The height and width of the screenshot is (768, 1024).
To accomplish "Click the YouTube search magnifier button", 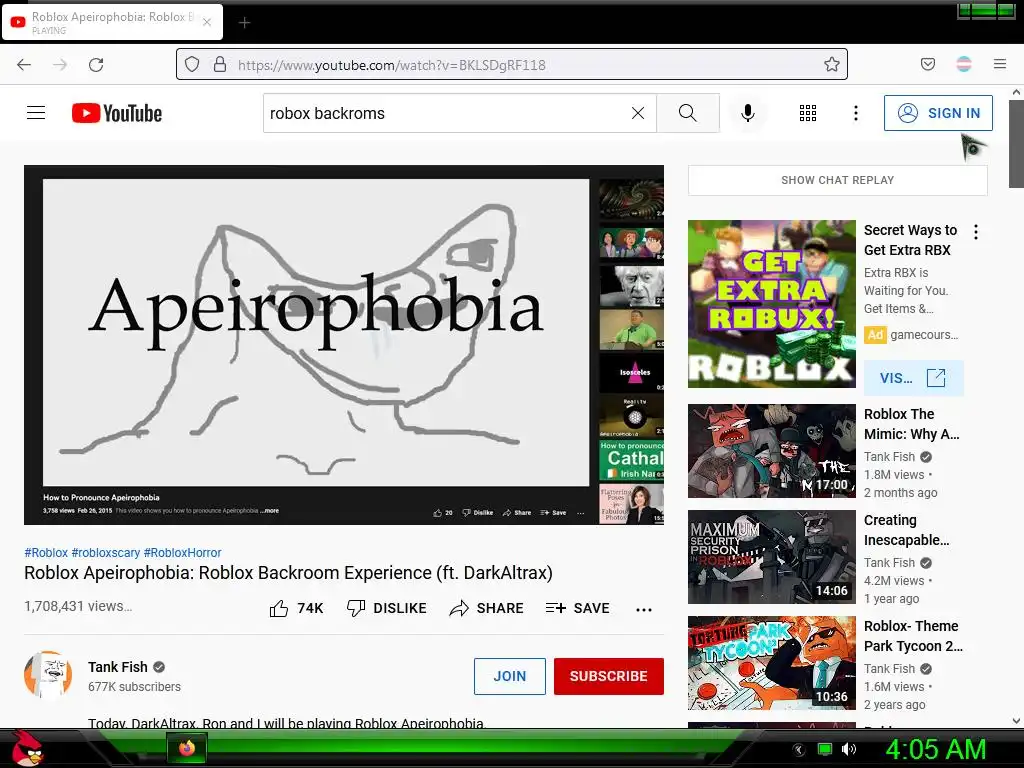I will pos(688,113).
